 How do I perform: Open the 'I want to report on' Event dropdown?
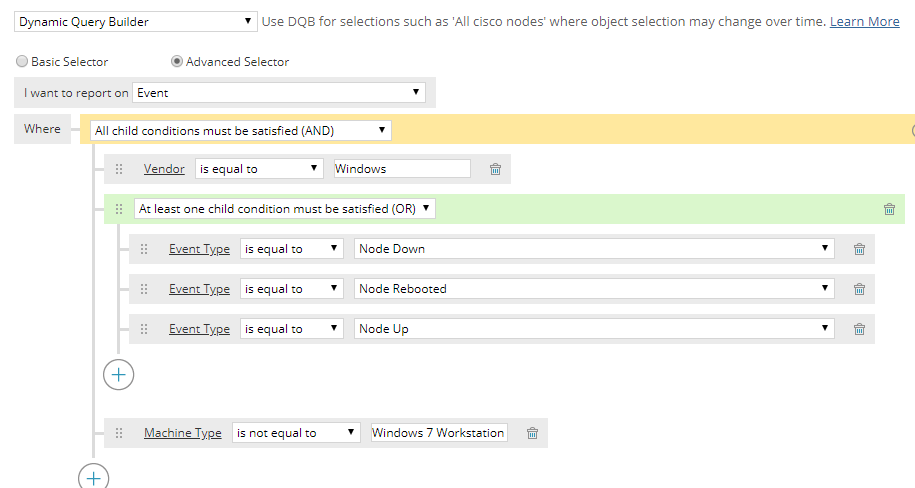(278, 93)
